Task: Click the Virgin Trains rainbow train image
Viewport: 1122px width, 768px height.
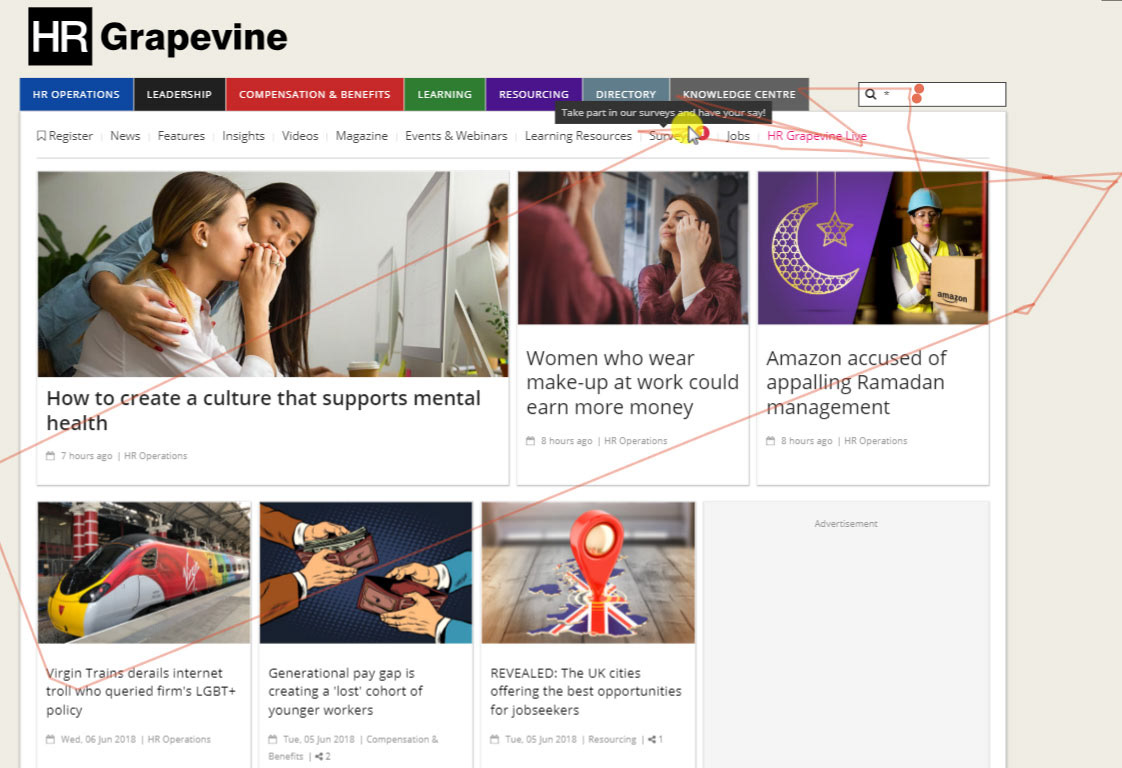Action: pyautogui.click(x=144, y=573)
